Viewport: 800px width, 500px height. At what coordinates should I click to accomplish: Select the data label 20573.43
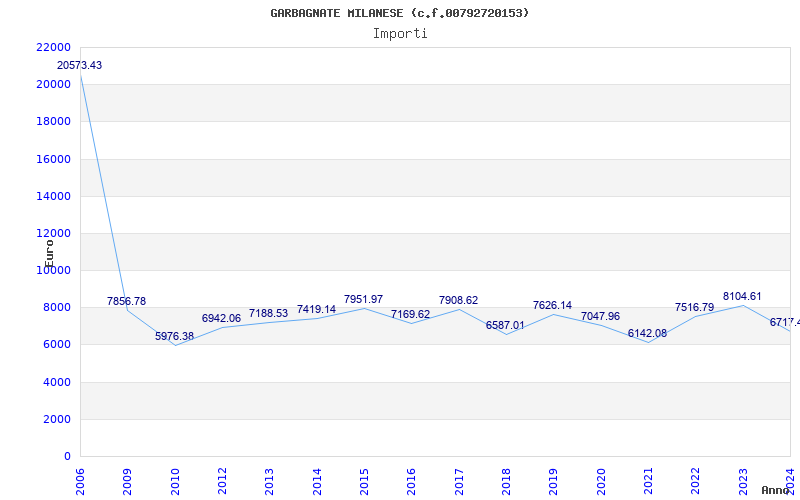point(79,65)
